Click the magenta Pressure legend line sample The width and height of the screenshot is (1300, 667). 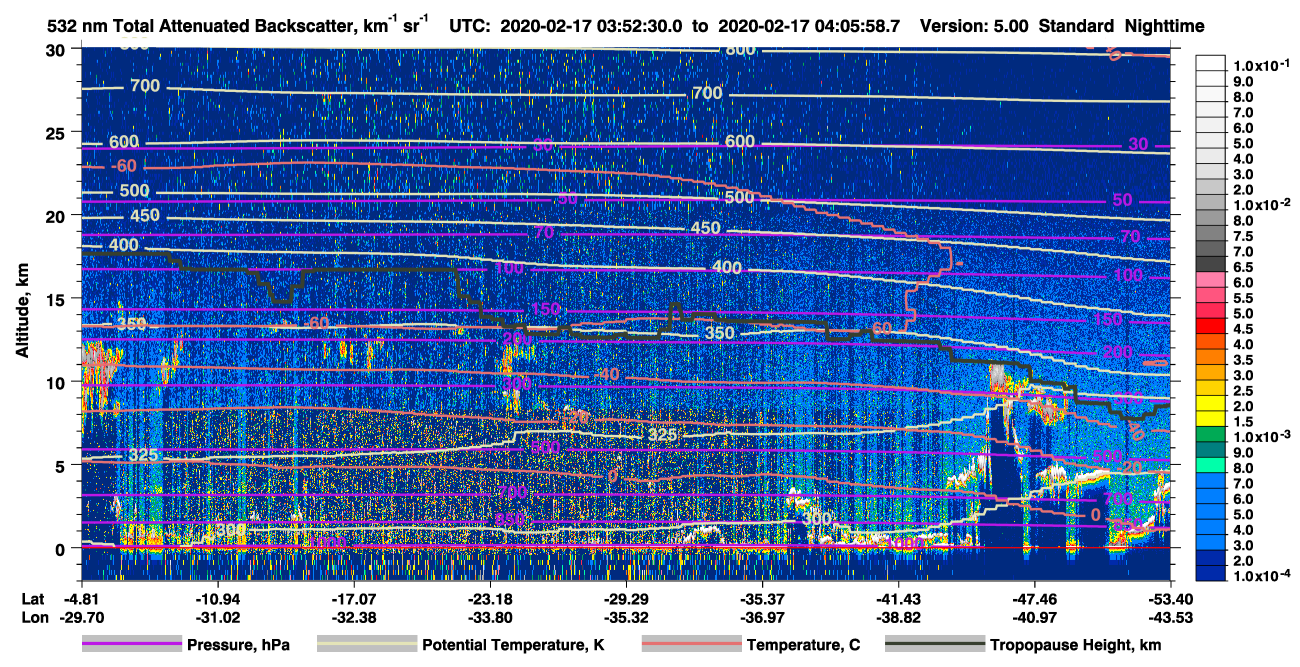[131, 645]
